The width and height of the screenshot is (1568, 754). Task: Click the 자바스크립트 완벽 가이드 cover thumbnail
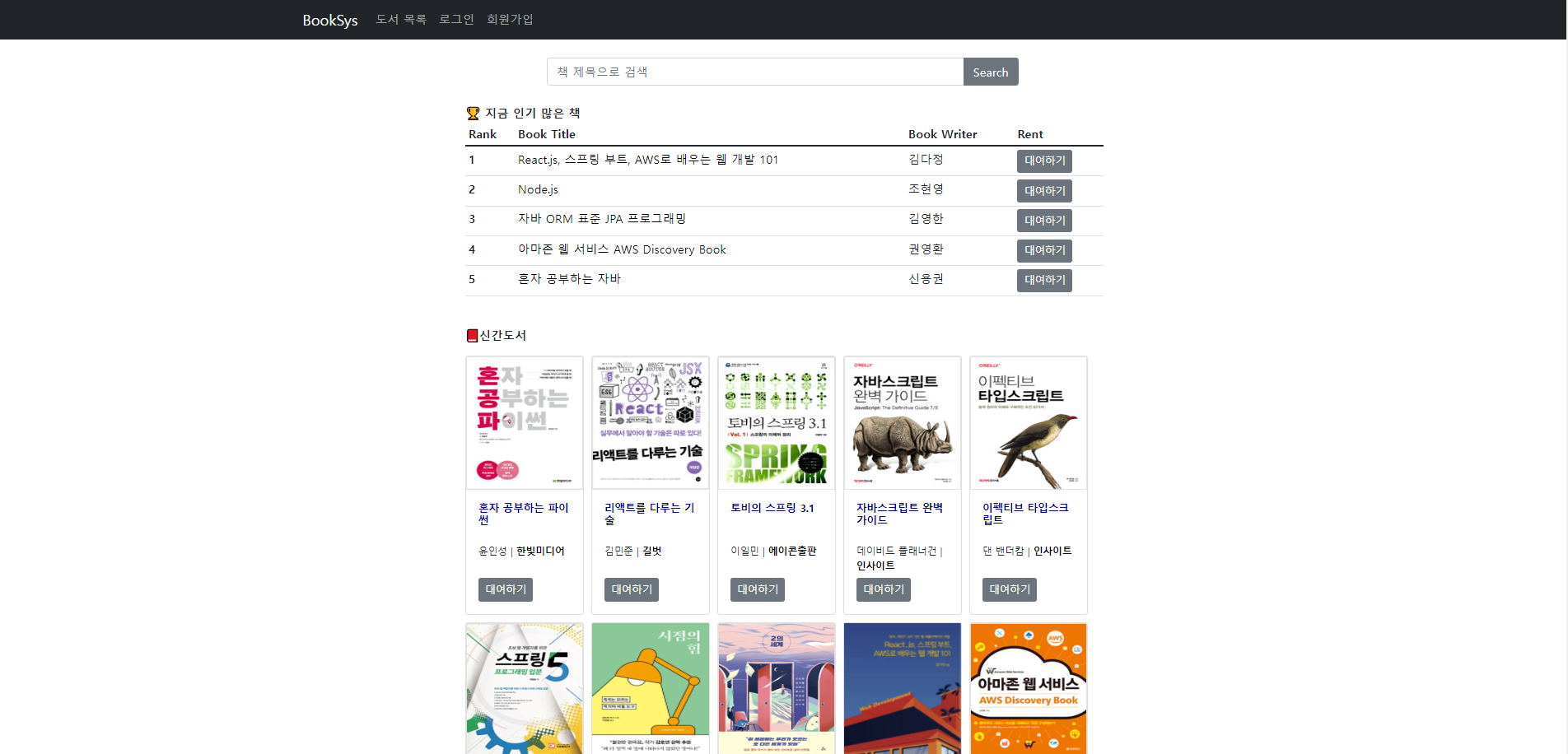coord(902,422)
